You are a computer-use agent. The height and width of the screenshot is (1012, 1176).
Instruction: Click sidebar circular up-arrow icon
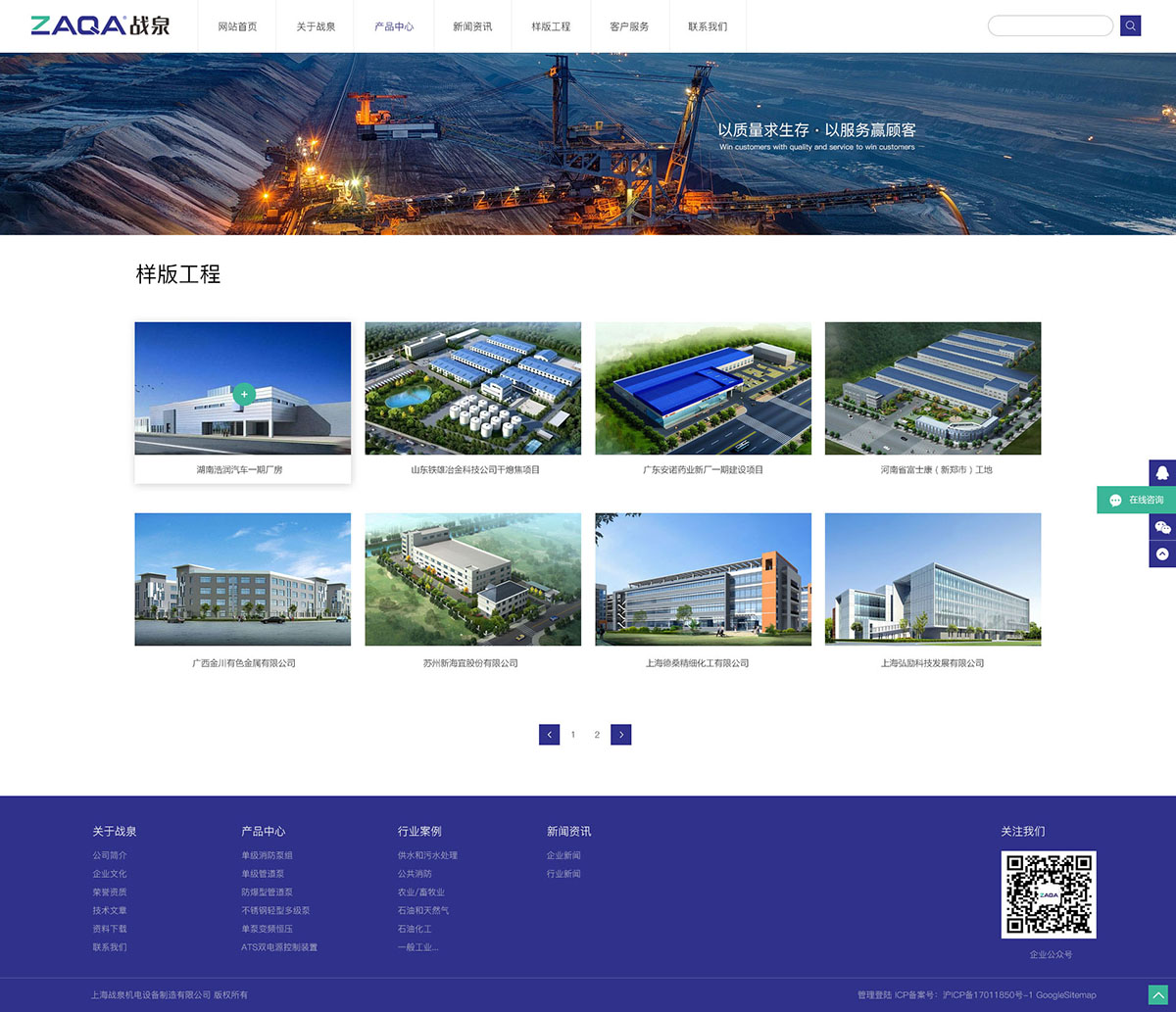pyautogui.click(x=1162, y=554)
